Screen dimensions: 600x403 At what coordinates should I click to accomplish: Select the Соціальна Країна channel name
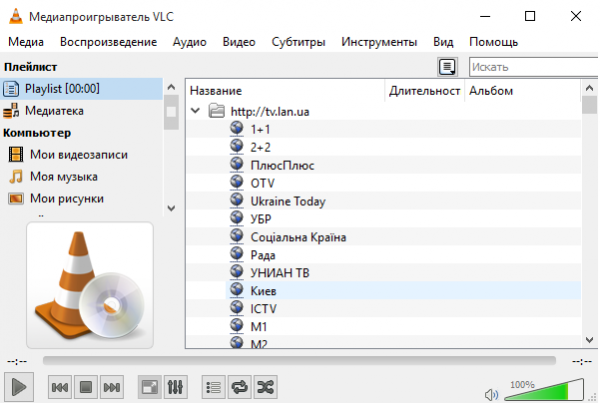click(x=298, y=237)
